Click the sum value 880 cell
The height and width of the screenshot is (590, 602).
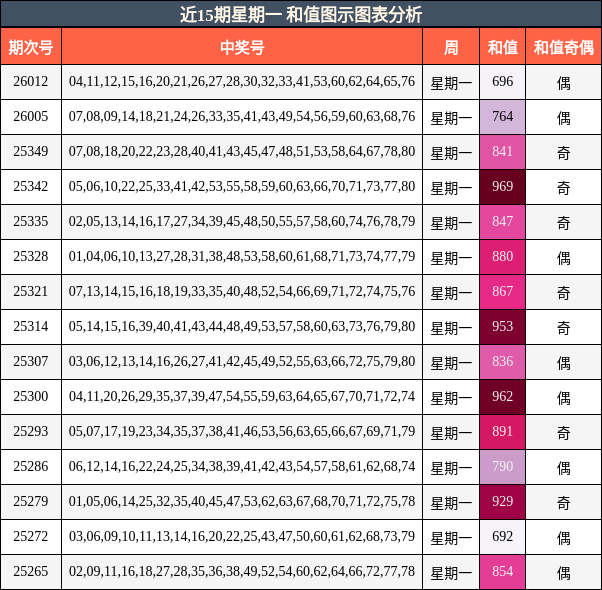point(503,256)
